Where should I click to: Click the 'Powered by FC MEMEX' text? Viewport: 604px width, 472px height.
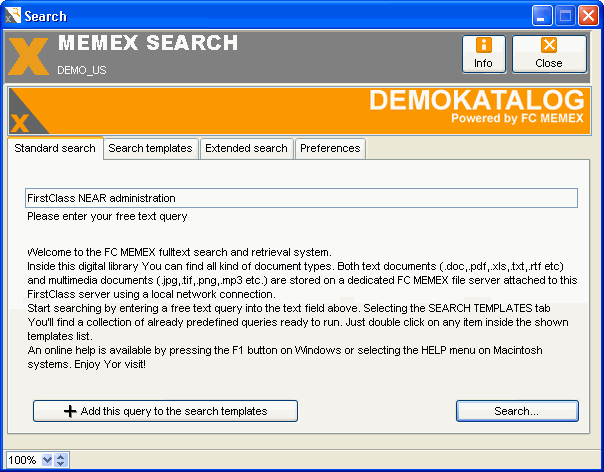click(x=517, y=118)
